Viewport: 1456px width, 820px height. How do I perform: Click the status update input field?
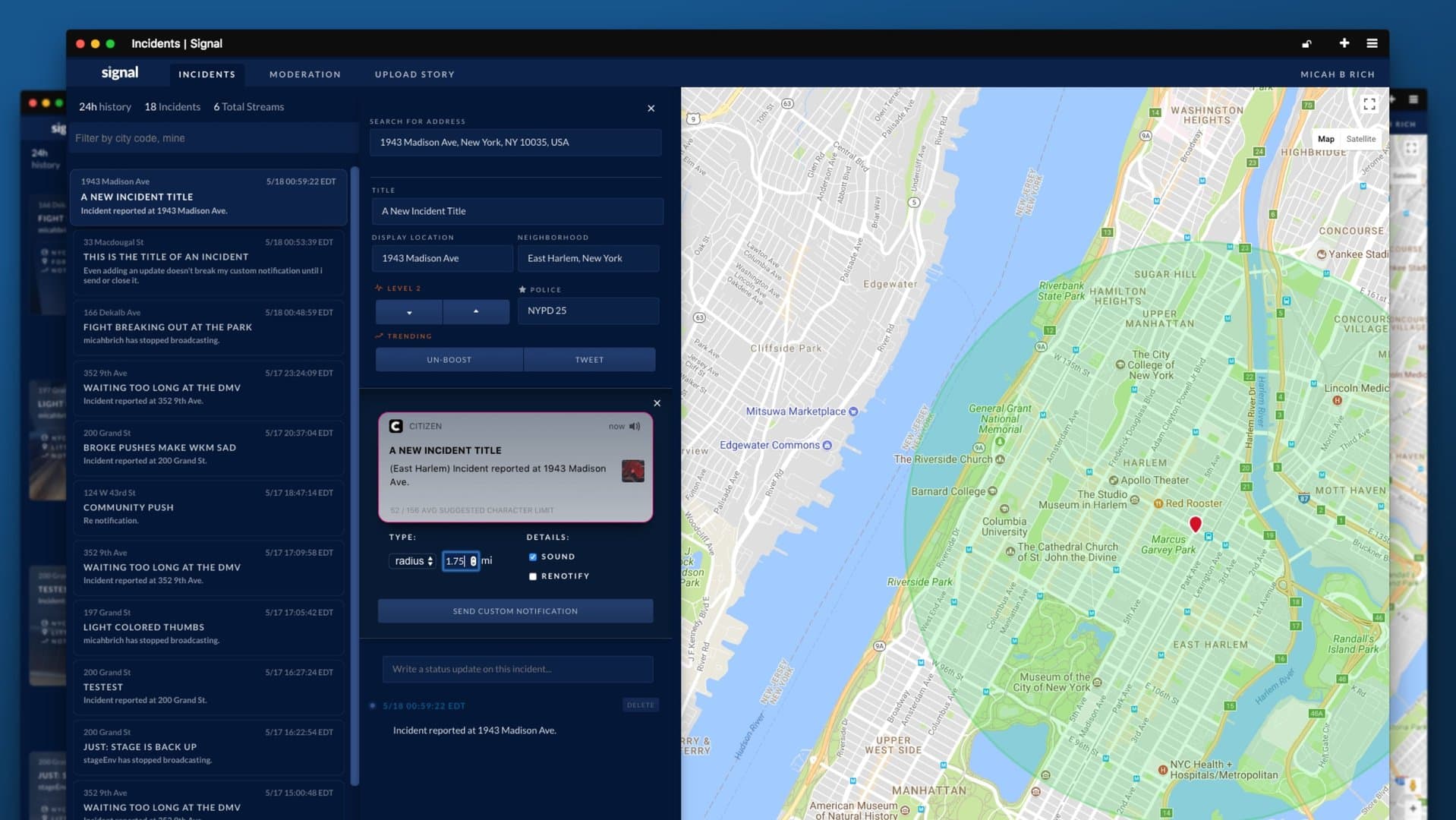tap(517, 669)
